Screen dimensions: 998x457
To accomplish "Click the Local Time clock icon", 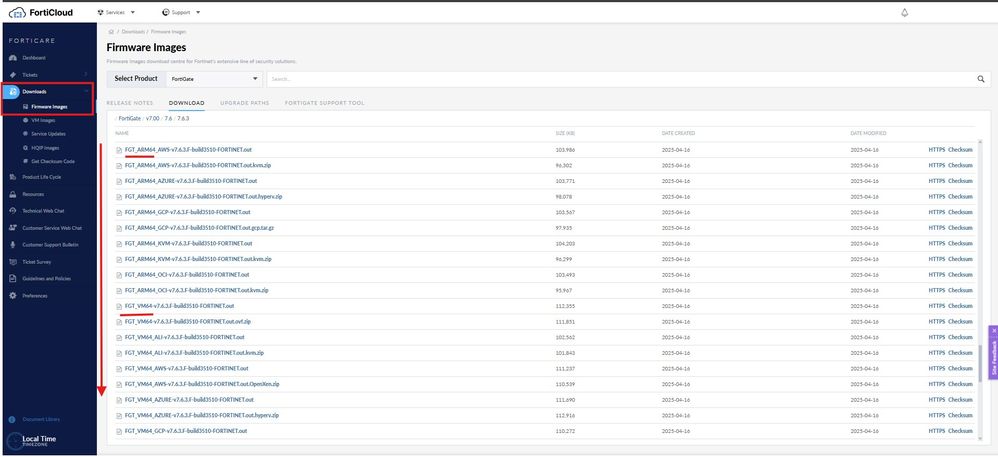I will [x=13, y=440].
